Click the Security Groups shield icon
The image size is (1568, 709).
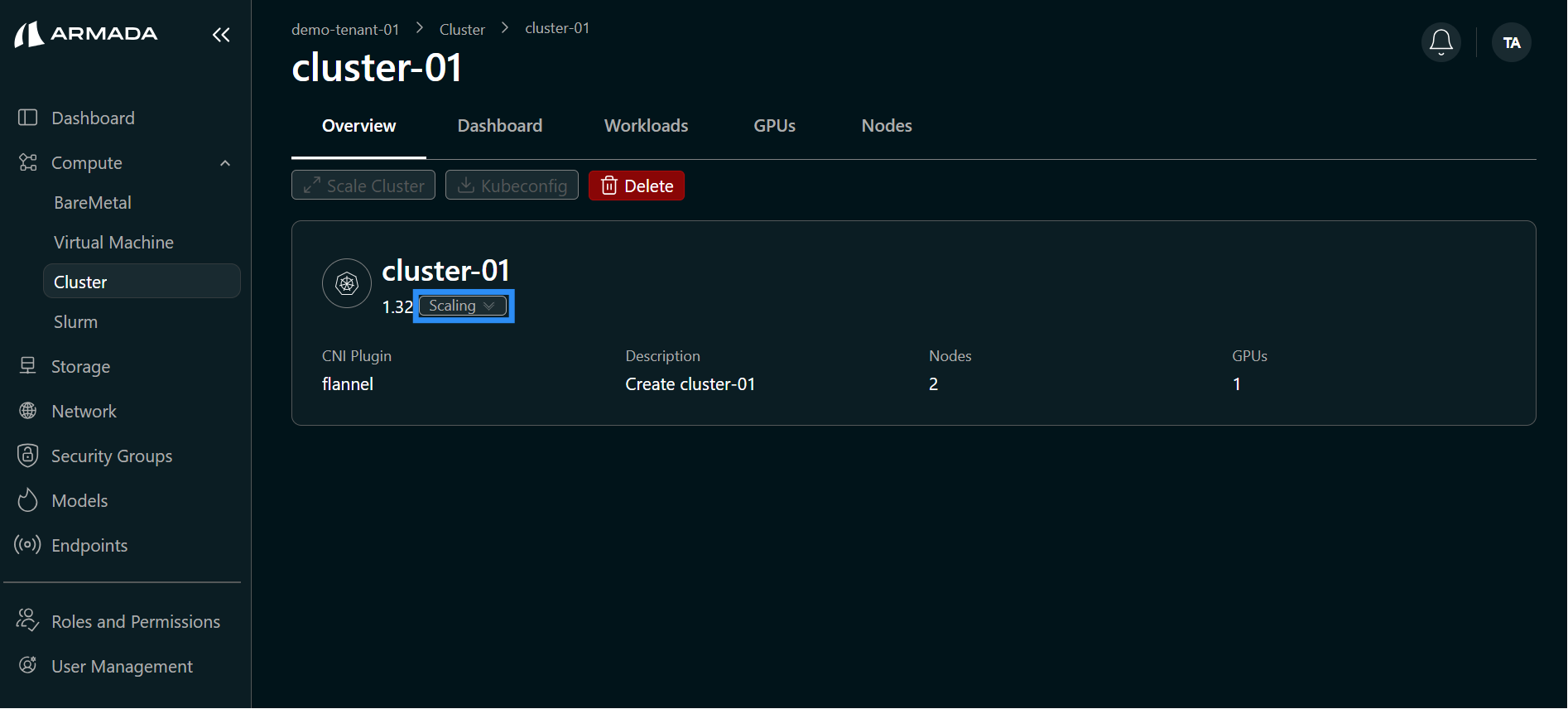point(28,456)
